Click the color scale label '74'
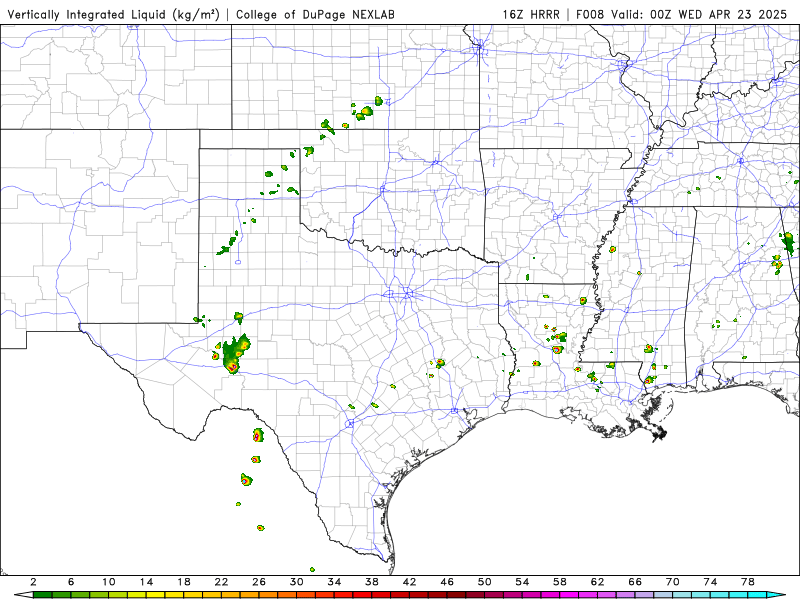 click(x=711, y=582)
